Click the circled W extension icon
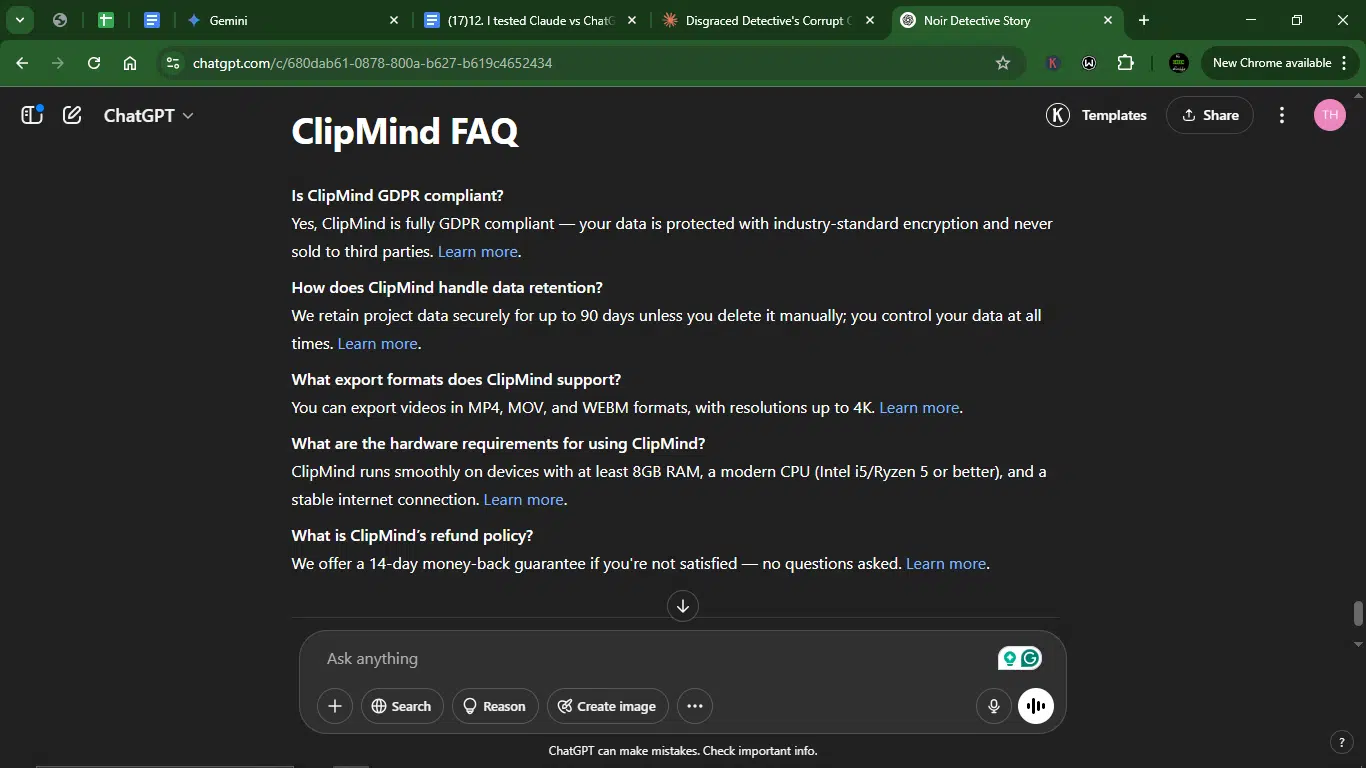This screenshot has height=768, width=1366. 1089,63
